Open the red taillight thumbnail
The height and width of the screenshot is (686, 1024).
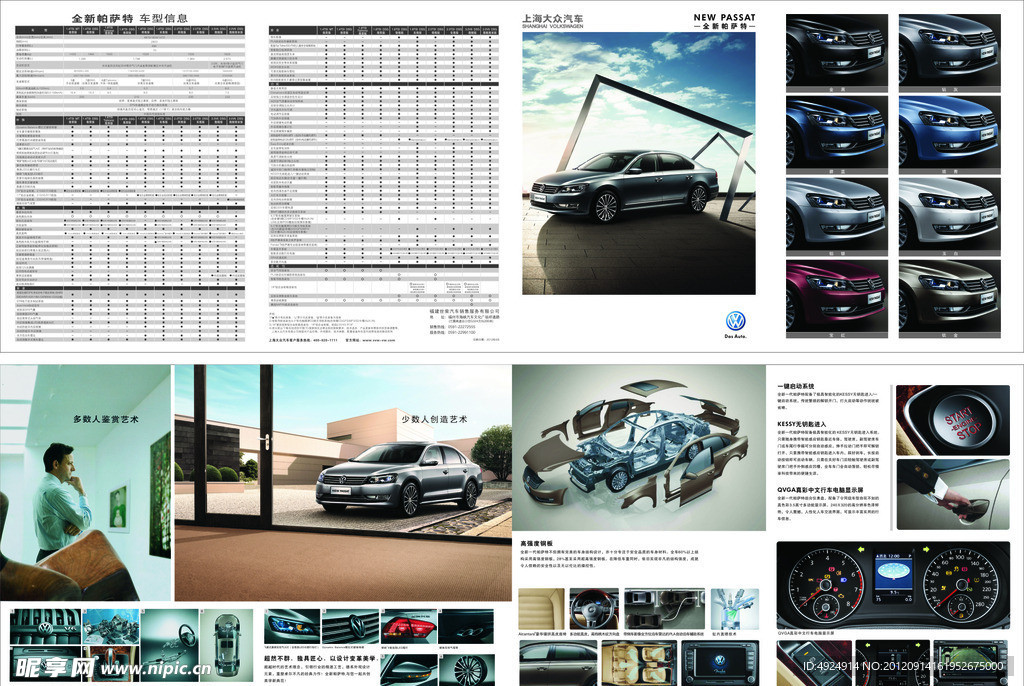pyautogui.click(x=409, y=627)
